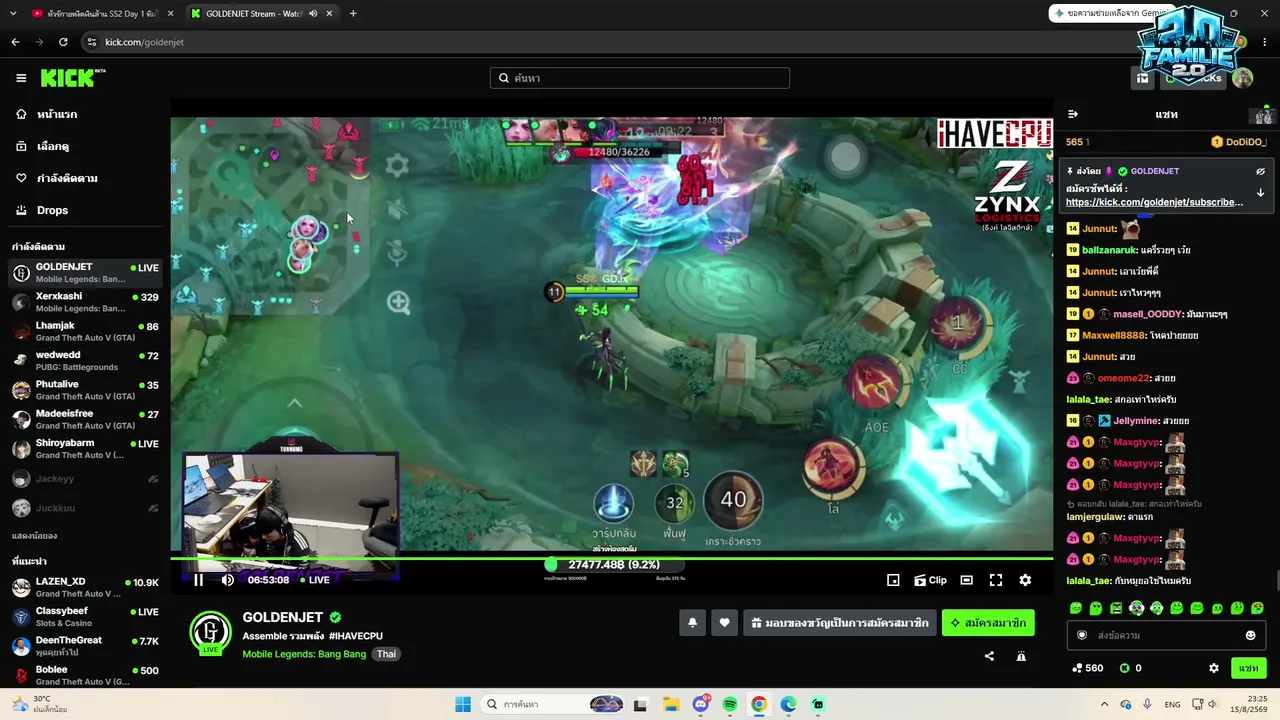This screenshot has height=720, width=1280.
Task: Open Lhamjak channel in sidebar
Action: pos(84,332)
